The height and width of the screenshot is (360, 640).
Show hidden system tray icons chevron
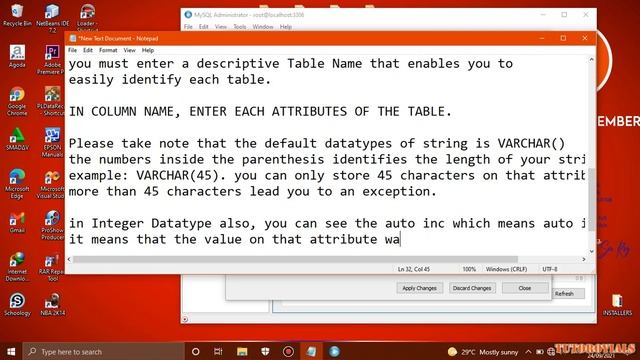point(528,351)
